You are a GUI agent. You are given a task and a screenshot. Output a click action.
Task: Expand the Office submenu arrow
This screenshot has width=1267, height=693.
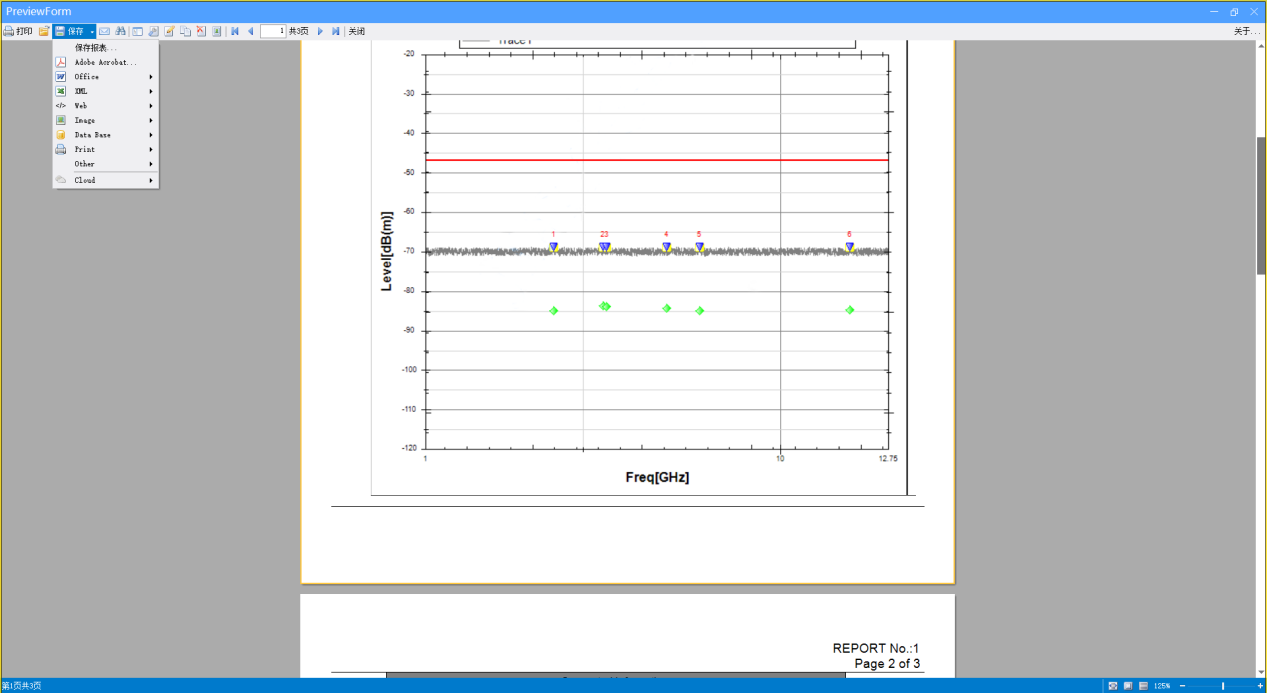pyautogui.click(x=152, y=77)
